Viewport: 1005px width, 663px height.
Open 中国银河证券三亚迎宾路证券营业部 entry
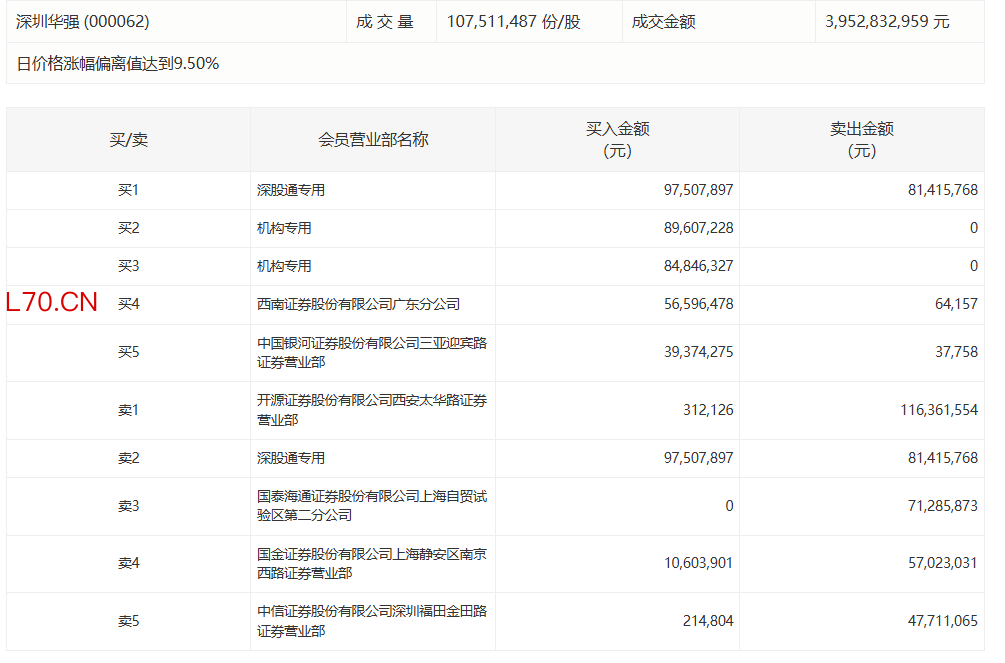pyautogui.click(x=371, y=352)
